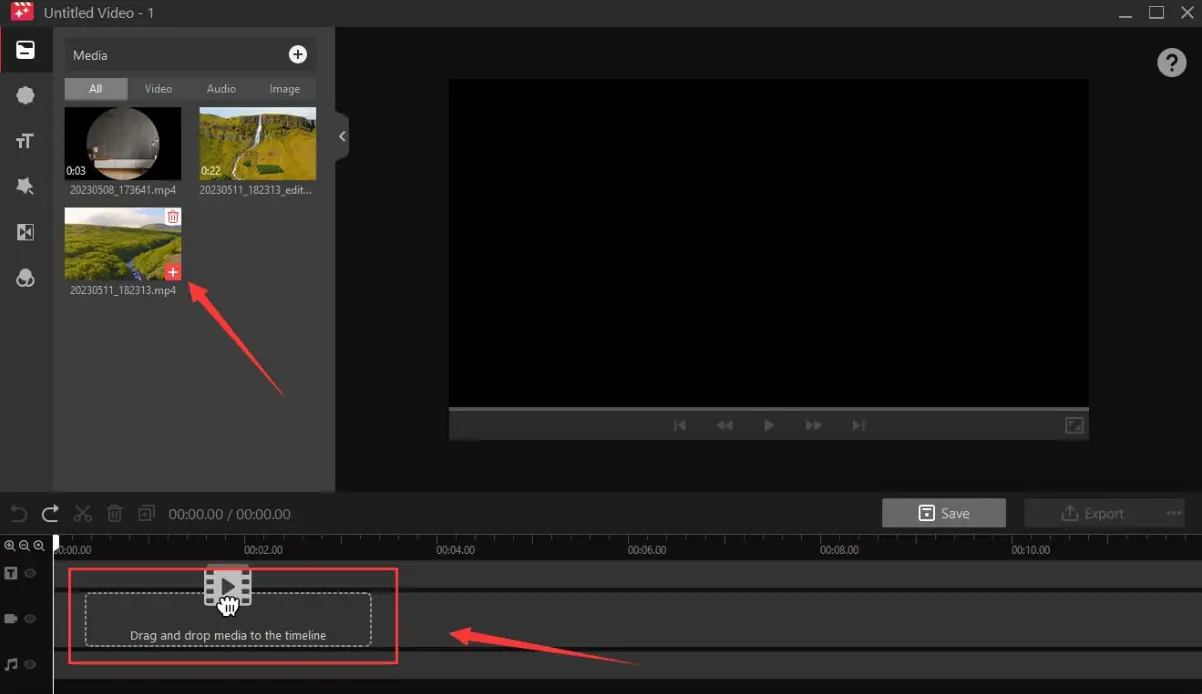The height and width of the screenshot is (694, 1202).
Task: Collapse the media panel with the arrow handle
Action: (342, 136)
